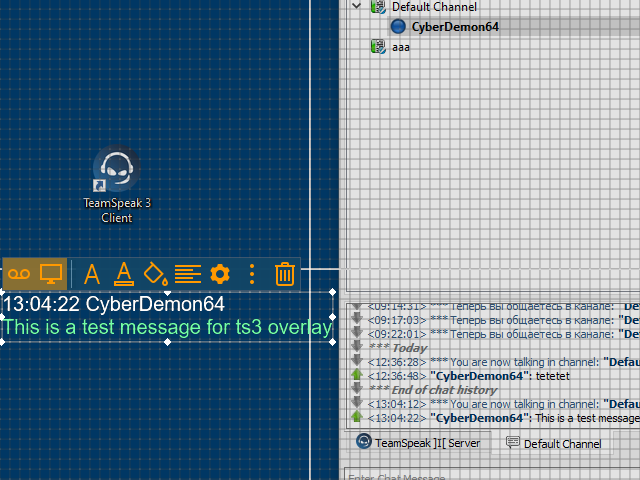Choose the paint bucket fill icon
The image size is (640, 480).
coord(156,274)
